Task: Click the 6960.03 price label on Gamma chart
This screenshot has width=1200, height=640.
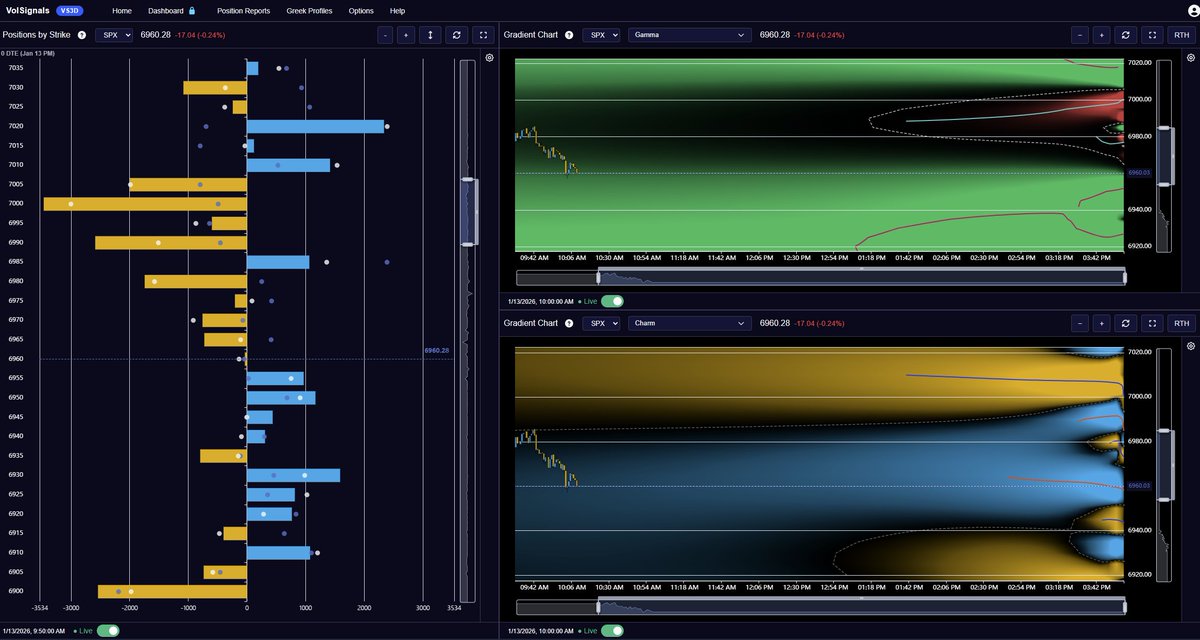Action: tap(1140, 173)
